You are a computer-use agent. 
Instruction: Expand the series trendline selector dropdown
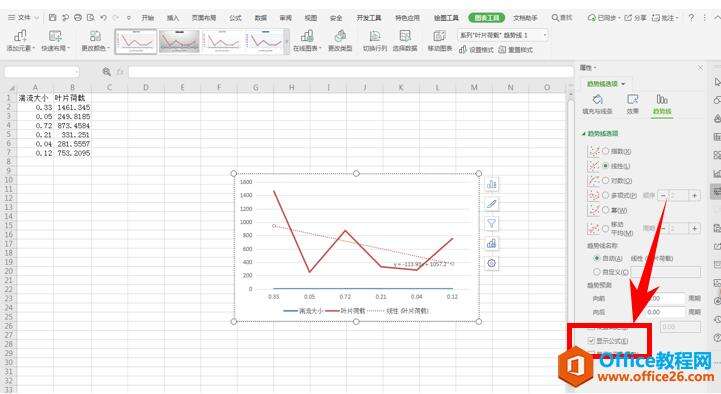[x=503, y=35]
